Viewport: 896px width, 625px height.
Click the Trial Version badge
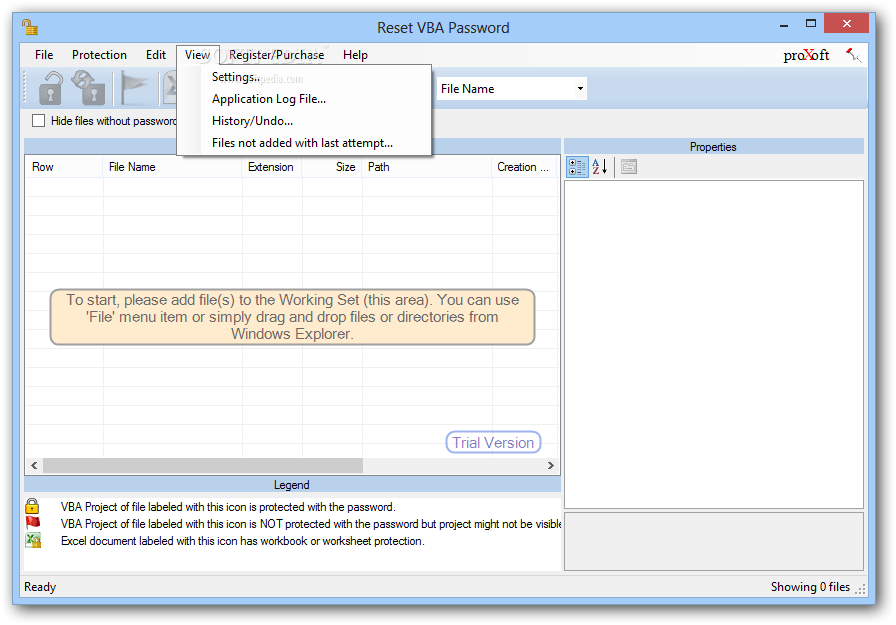pos(493,442)
